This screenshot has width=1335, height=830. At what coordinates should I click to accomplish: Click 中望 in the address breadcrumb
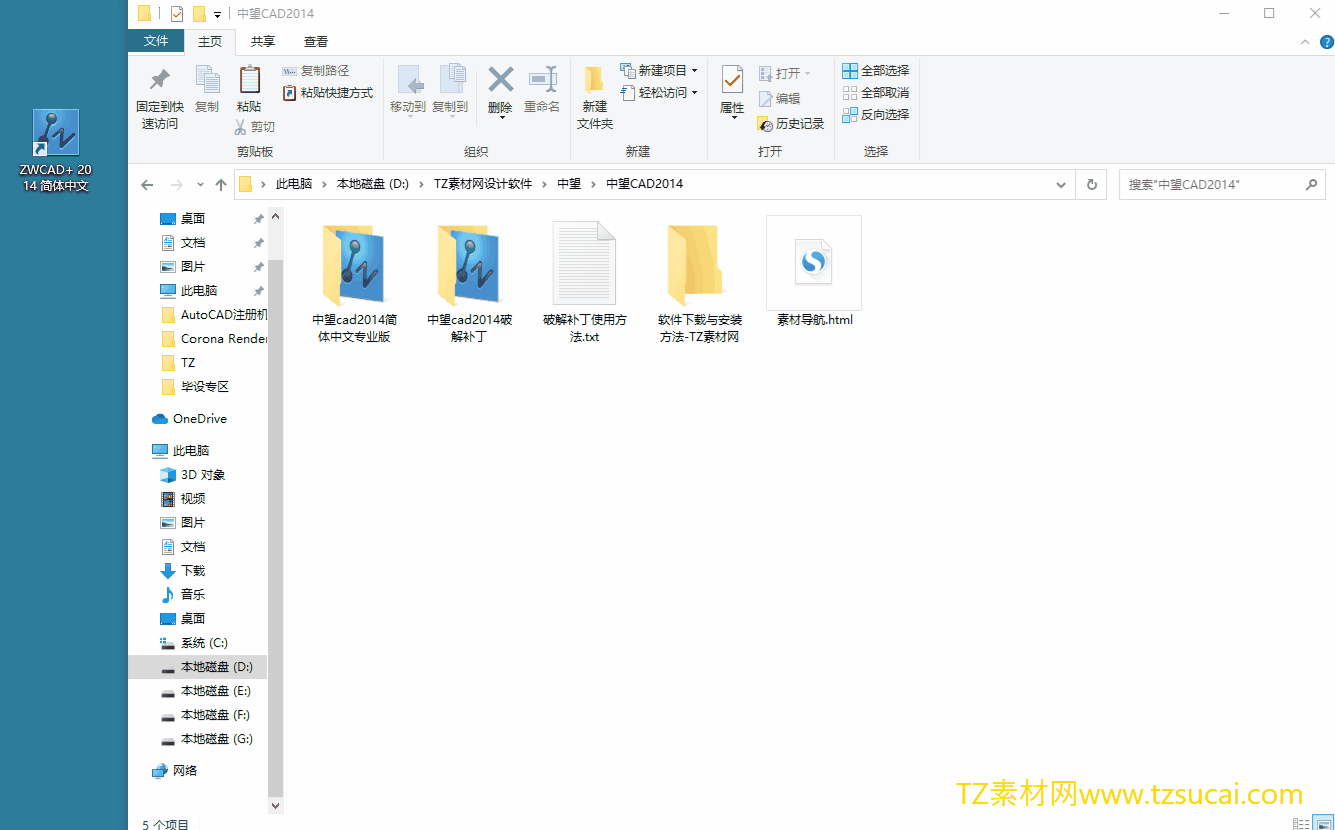[569, 184]
